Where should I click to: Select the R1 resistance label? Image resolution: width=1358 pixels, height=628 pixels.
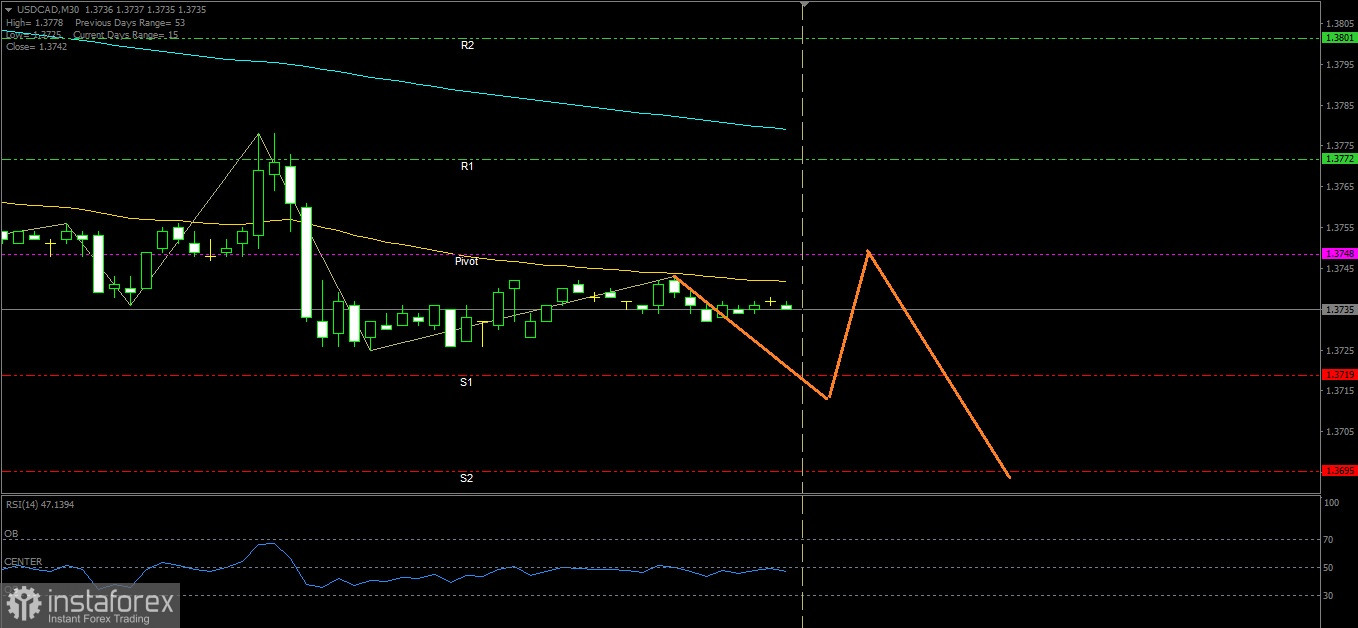pyautogui.click(x=467, y=166)
